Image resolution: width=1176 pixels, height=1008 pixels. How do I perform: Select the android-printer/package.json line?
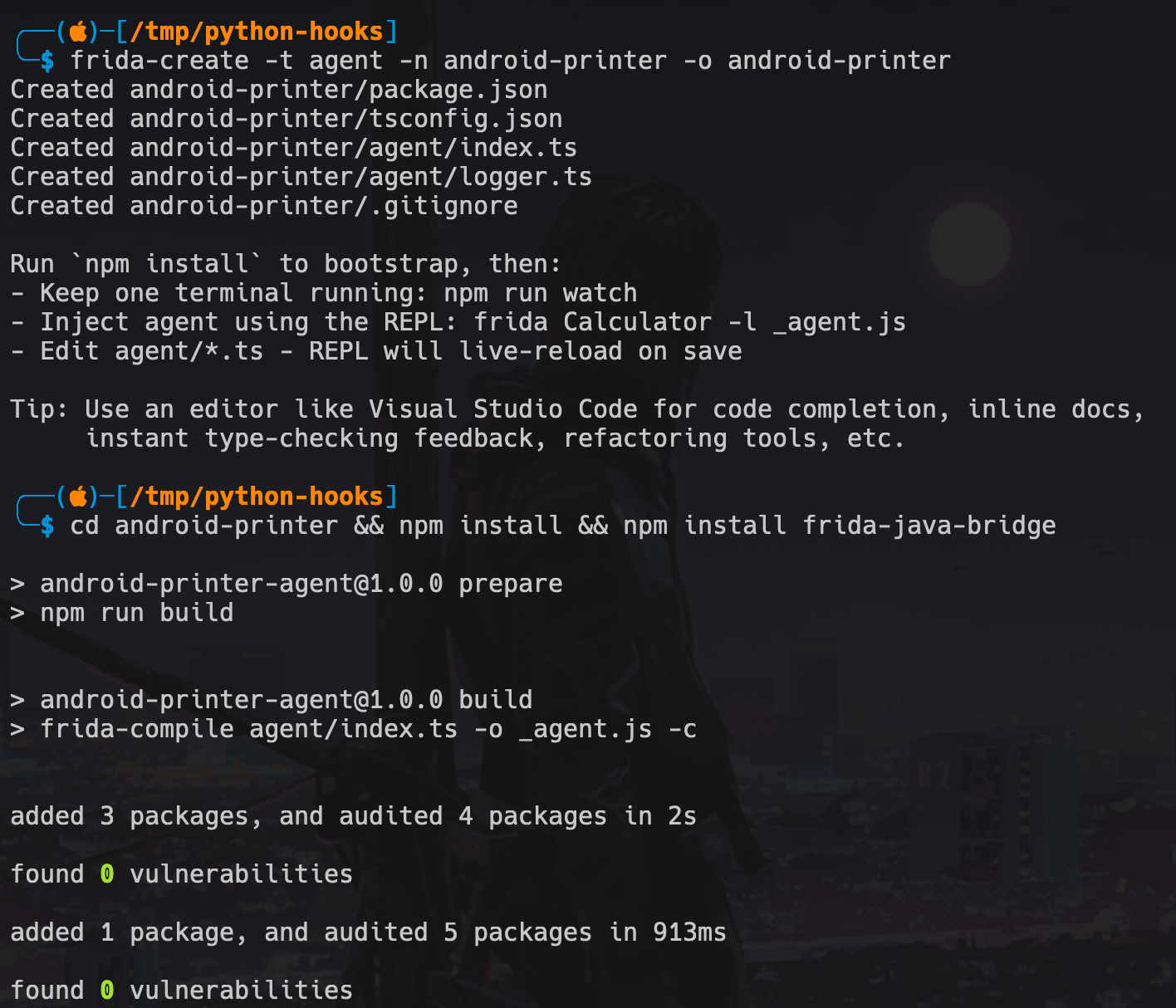point(279,90)
